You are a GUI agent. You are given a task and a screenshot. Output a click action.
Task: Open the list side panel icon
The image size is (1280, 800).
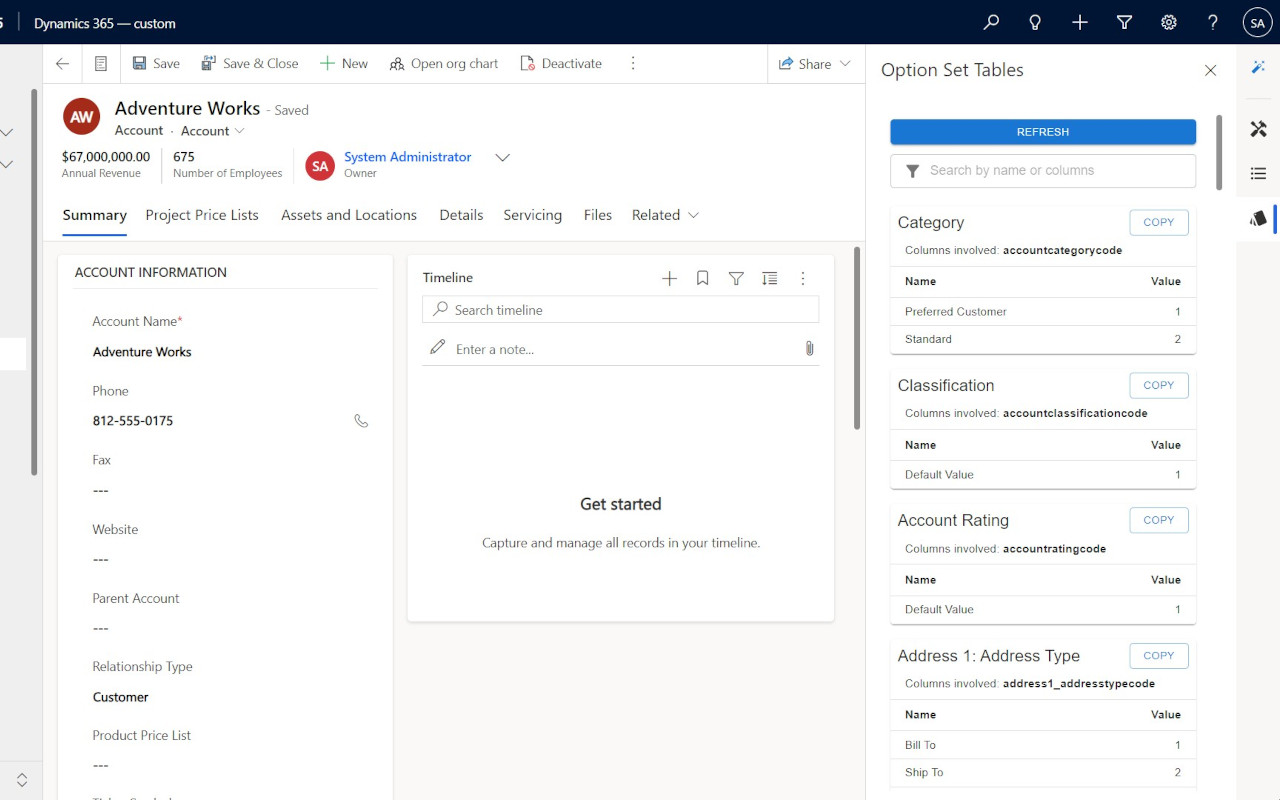click(1258, 173)
